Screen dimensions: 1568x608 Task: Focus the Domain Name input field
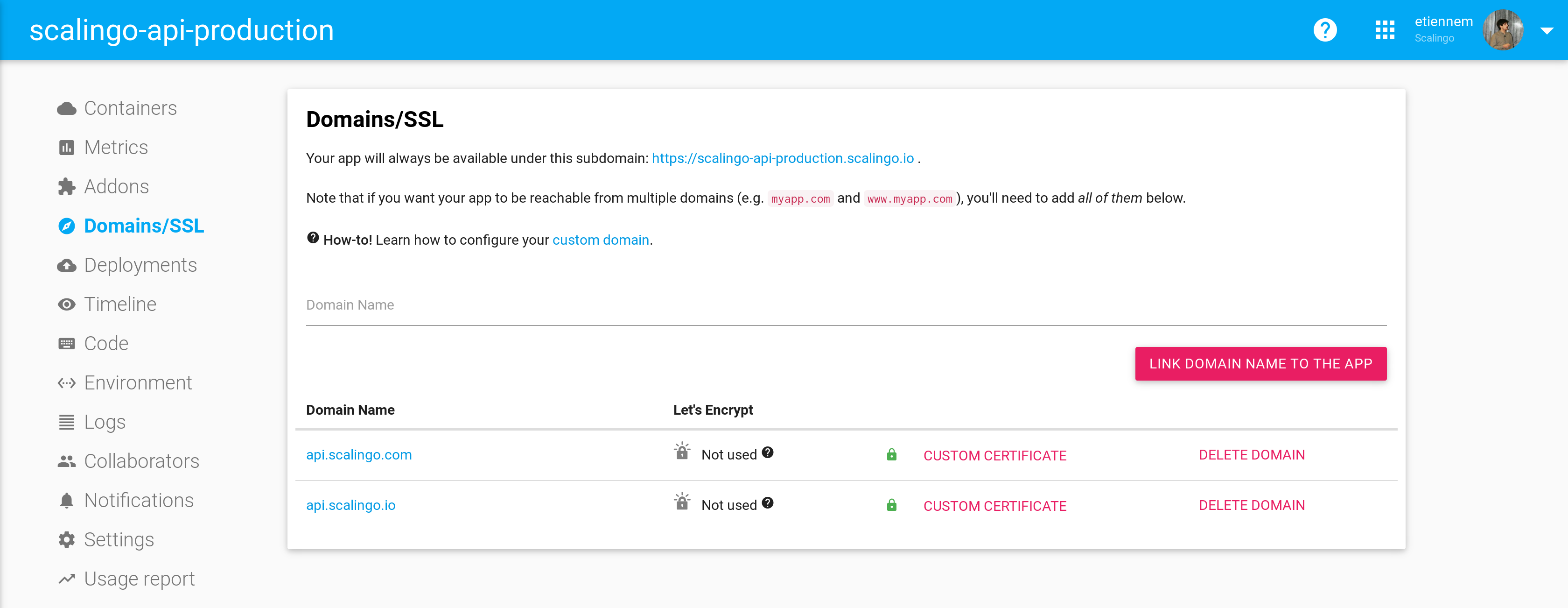[x=846, y=306]
